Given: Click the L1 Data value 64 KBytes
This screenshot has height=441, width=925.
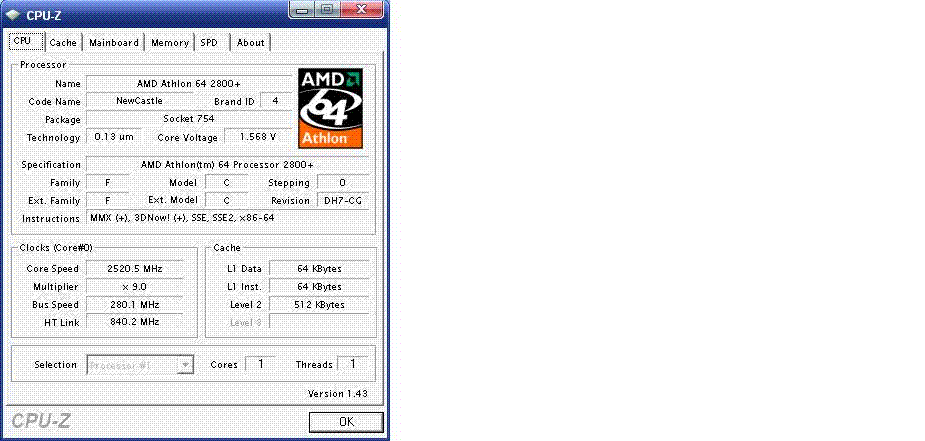Looking at the screenshot, I should click(x=320, y=269).
